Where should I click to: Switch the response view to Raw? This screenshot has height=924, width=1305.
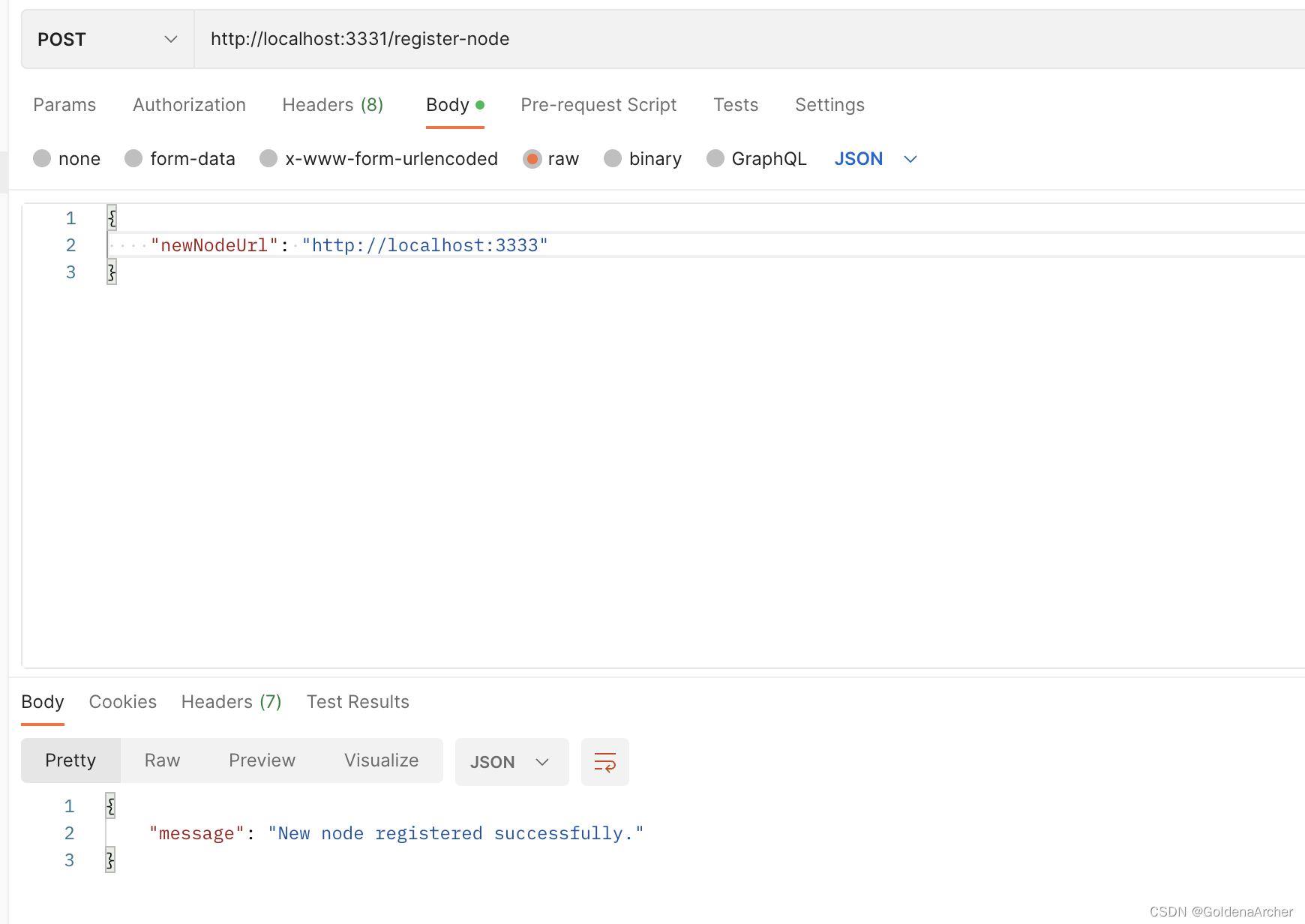(162, 760)
